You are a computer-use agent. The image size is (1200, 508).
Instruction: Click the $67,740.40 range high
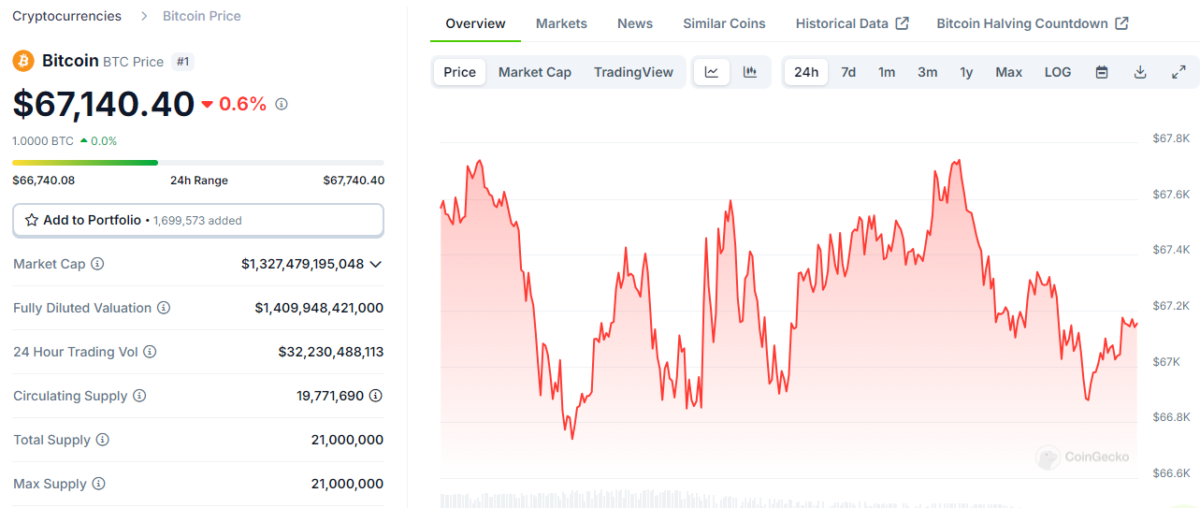pyautogui.click(x=353, y=180)
